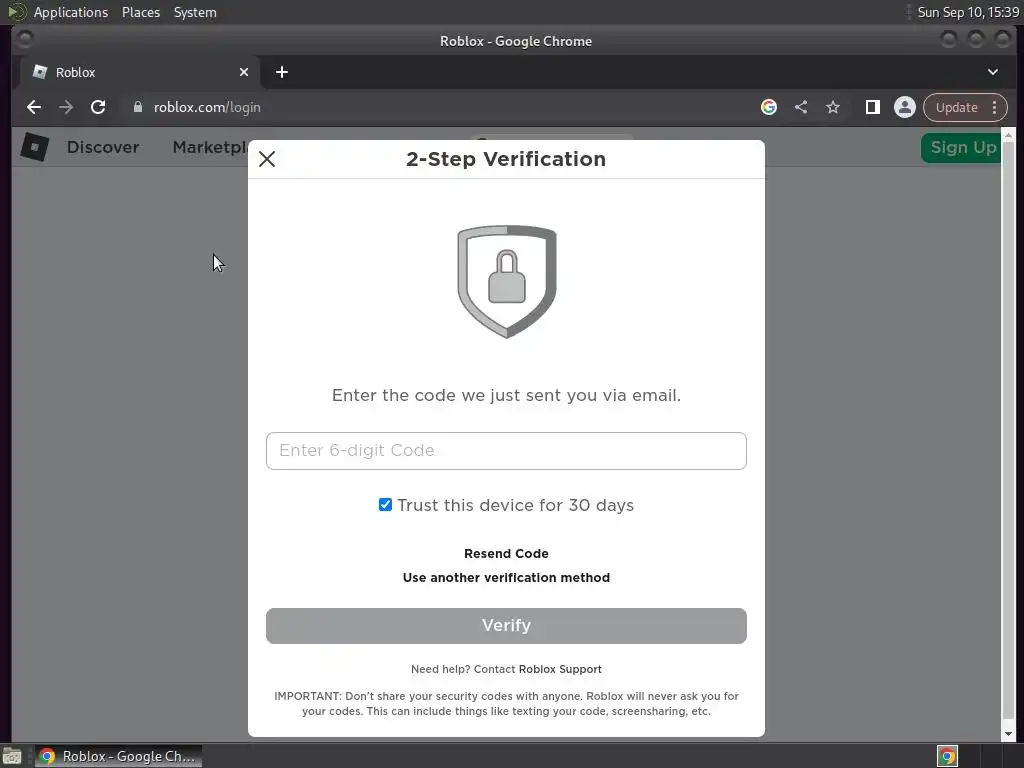Close the Roblox browser tab

pos(244,72)
